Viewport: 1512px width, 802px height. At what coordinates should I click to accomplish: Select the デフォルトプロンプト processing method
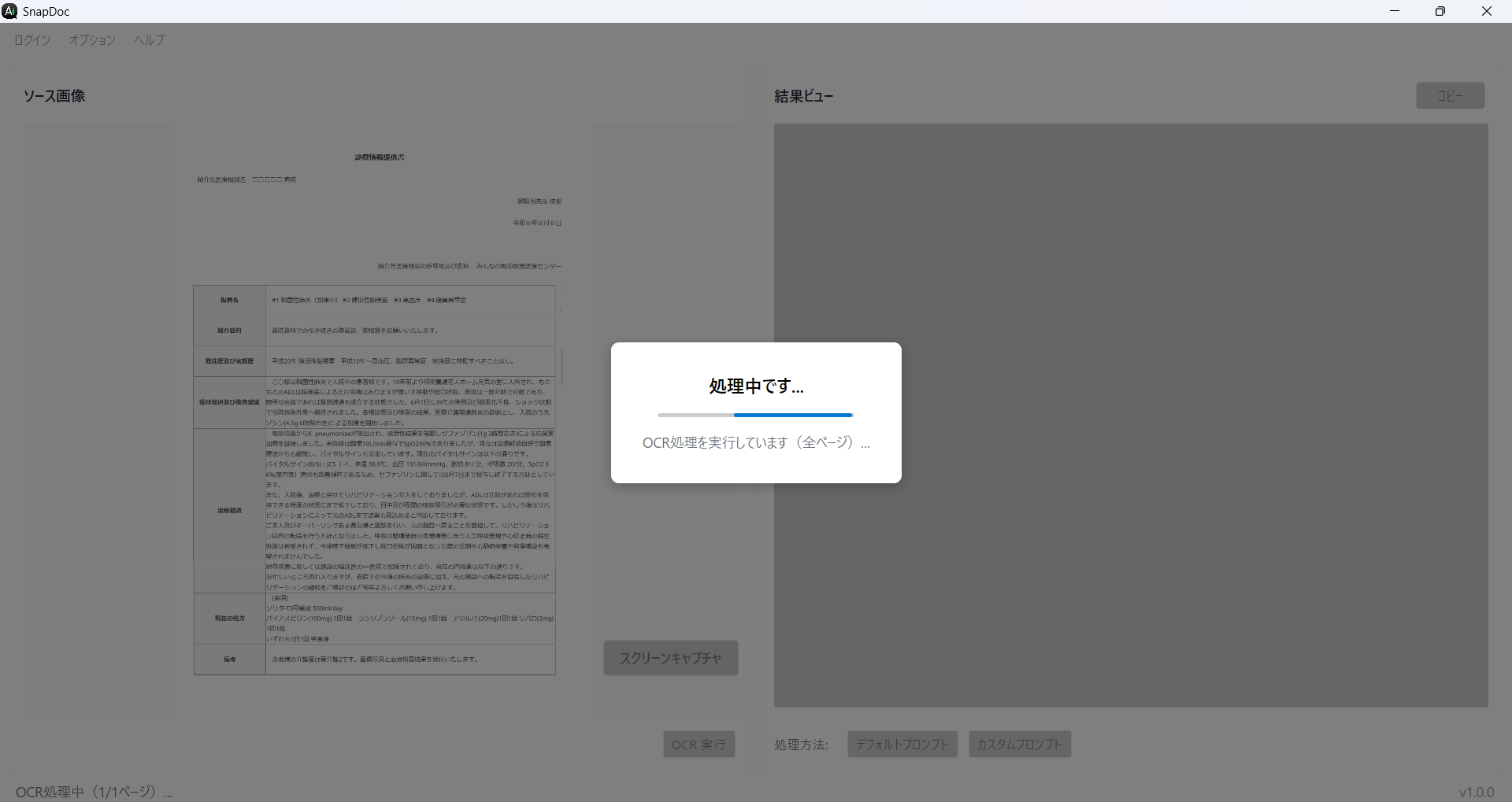coord(902,745)
